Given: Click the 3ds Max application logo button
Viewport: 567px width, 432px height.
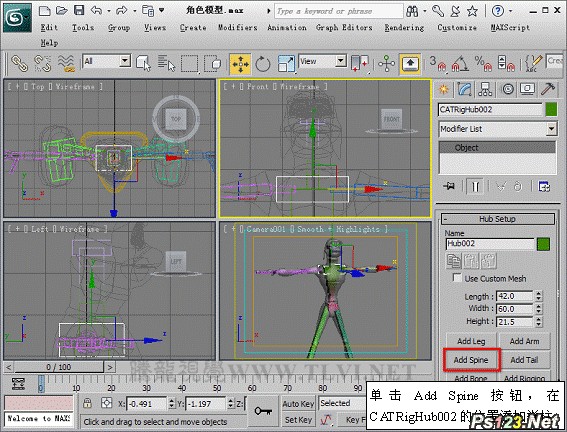Looking at the screenshot, I should [x=17, y=17].
